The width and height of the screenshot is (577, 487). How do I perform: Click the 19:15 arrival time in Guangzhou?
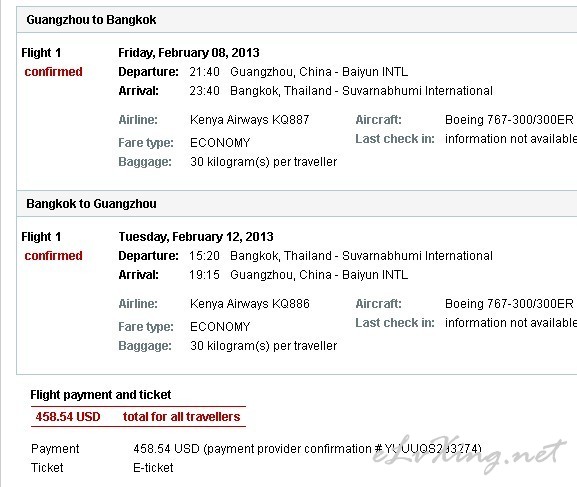(205, 275)
